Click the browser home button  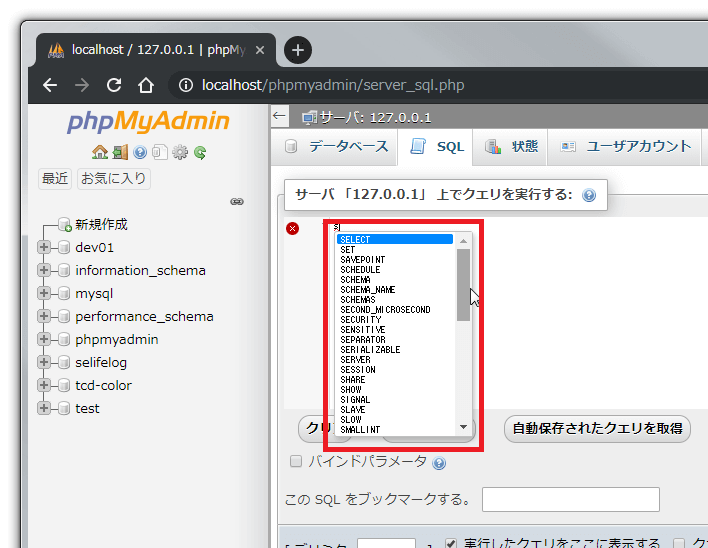click(x=146, y=85)
